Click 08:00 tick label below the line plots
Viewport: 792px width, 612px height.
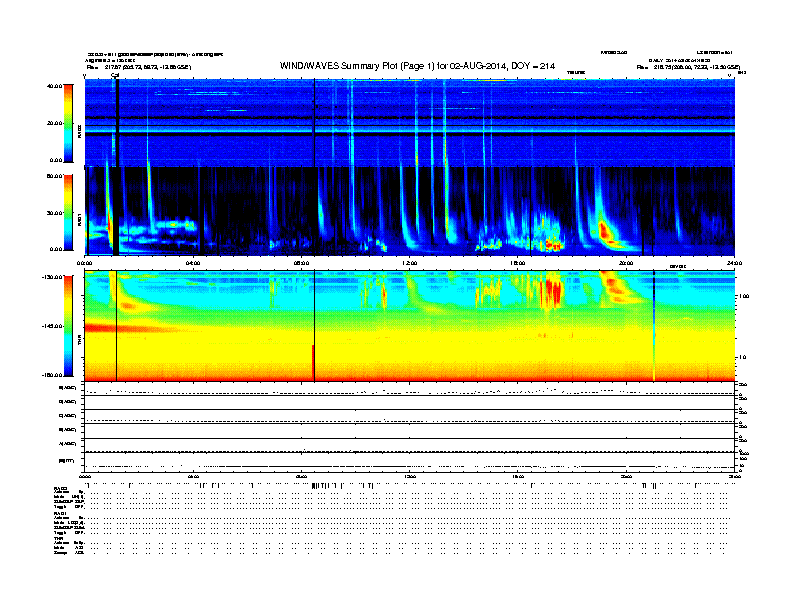[x=301, y=476]
